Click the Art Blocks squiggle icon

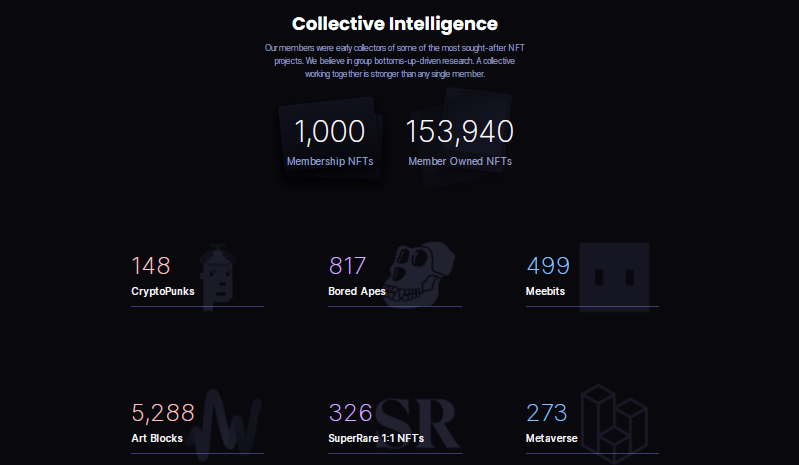coord(226,421)
